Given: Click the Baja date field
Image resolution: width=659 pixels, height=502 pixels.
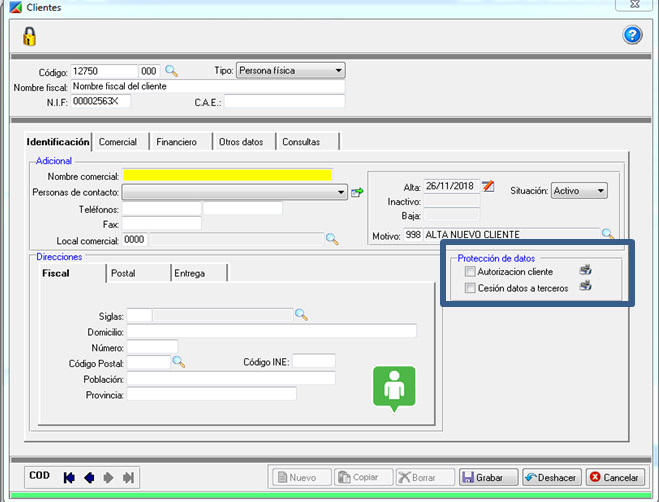Looking at the screenshot, I should [451, 215].
